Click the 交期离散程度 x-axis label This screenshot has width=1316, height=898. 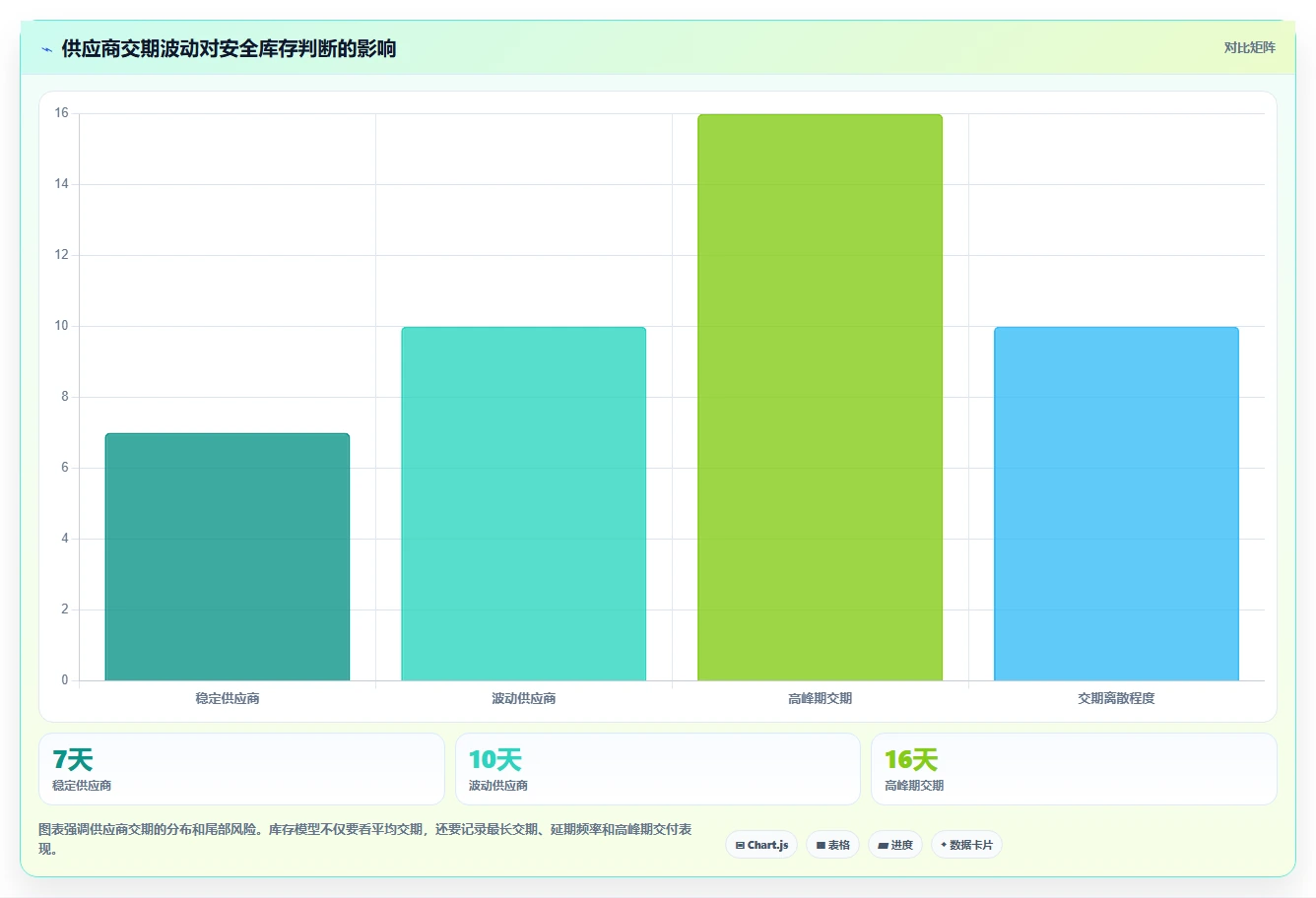coord(1116,698)
